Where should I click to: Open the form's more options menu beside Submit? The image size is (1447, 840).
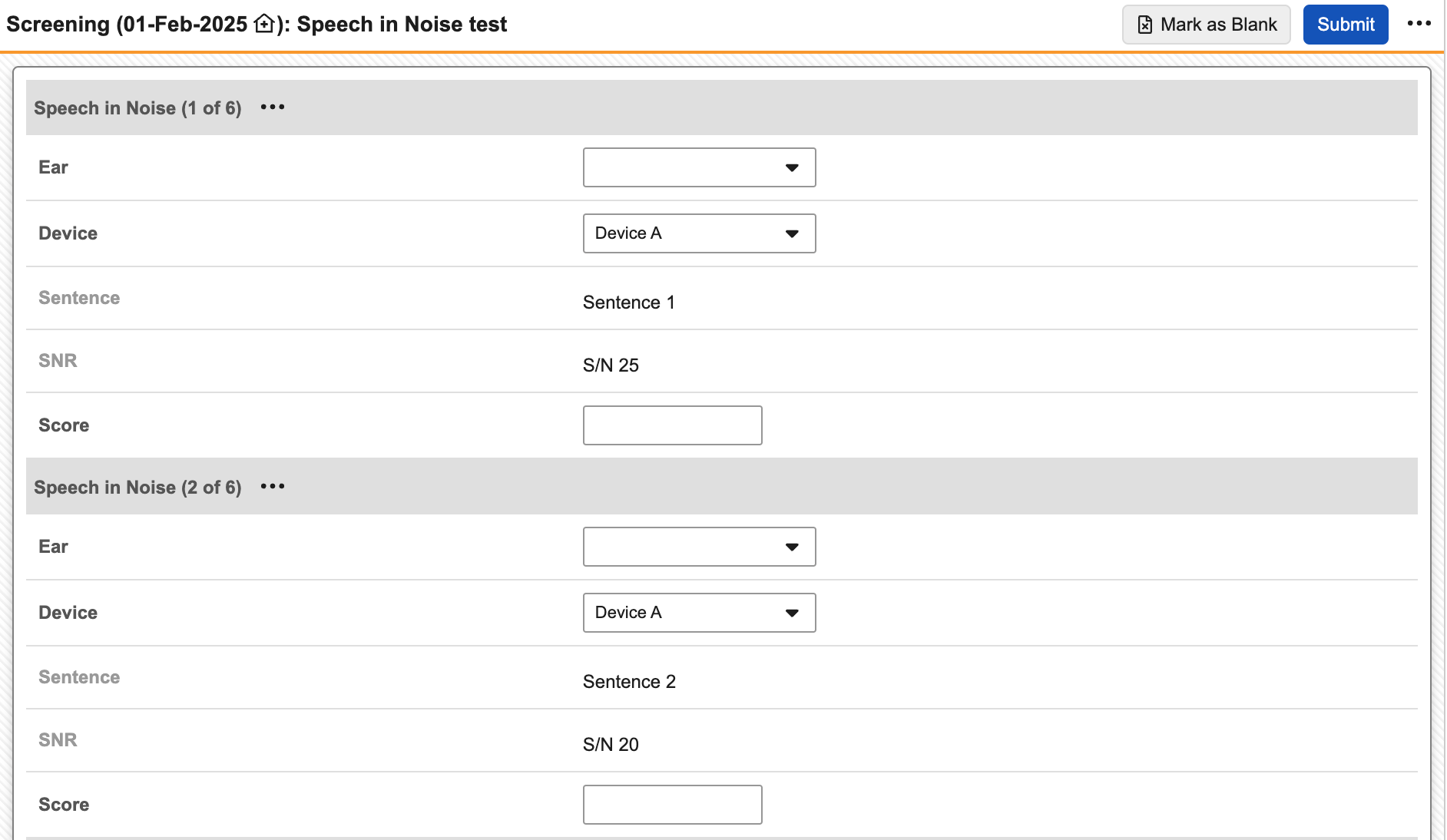1419,24
